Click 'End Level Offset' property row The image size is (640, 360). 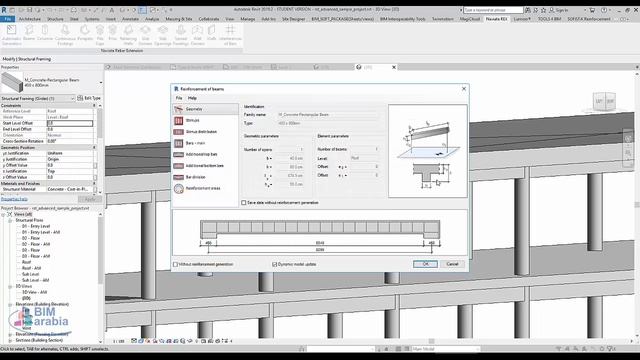point(47,129)
